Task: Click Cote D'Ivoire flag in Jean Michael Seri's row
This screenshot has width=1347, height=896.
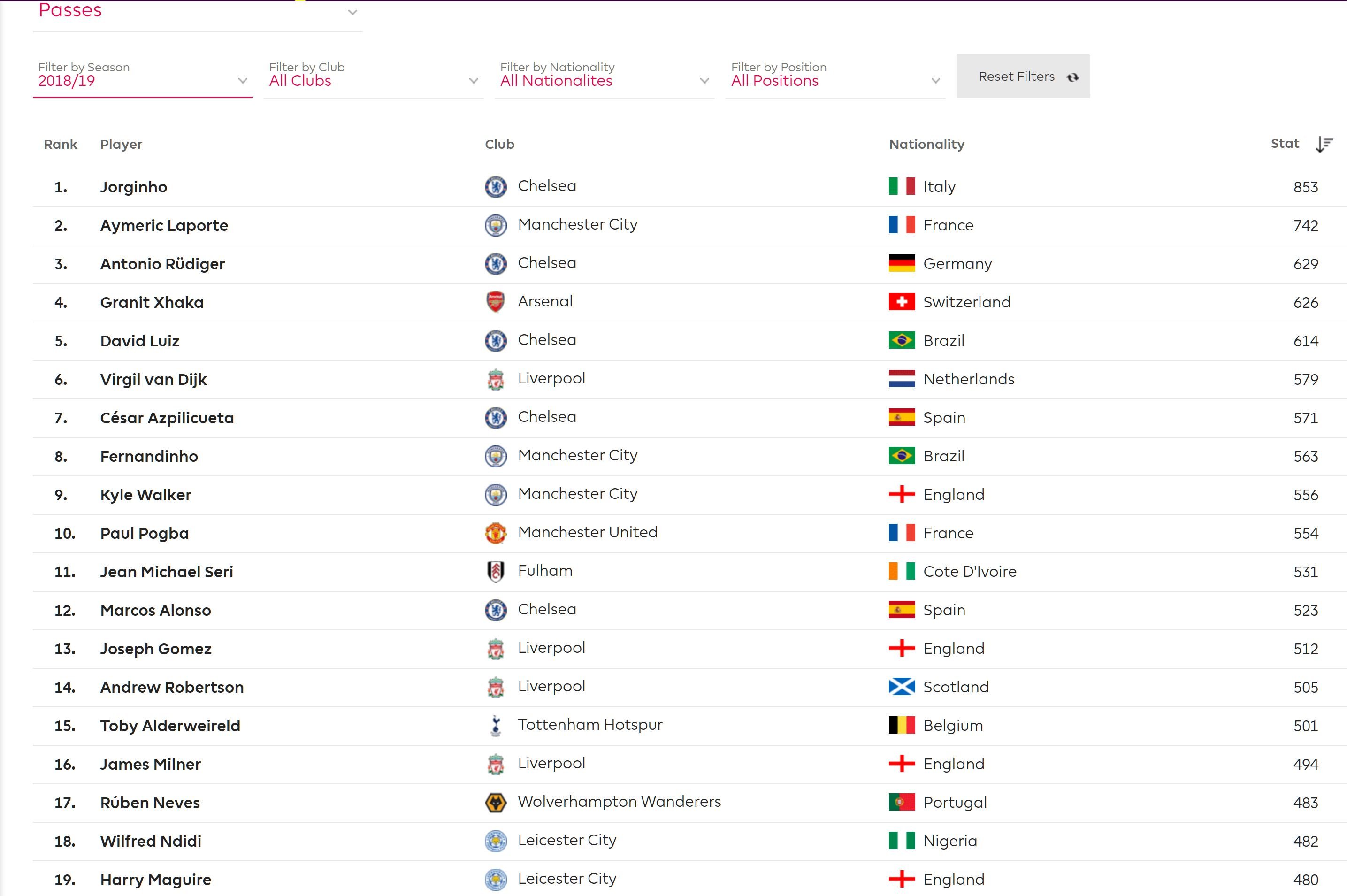Action: [902, 571]
